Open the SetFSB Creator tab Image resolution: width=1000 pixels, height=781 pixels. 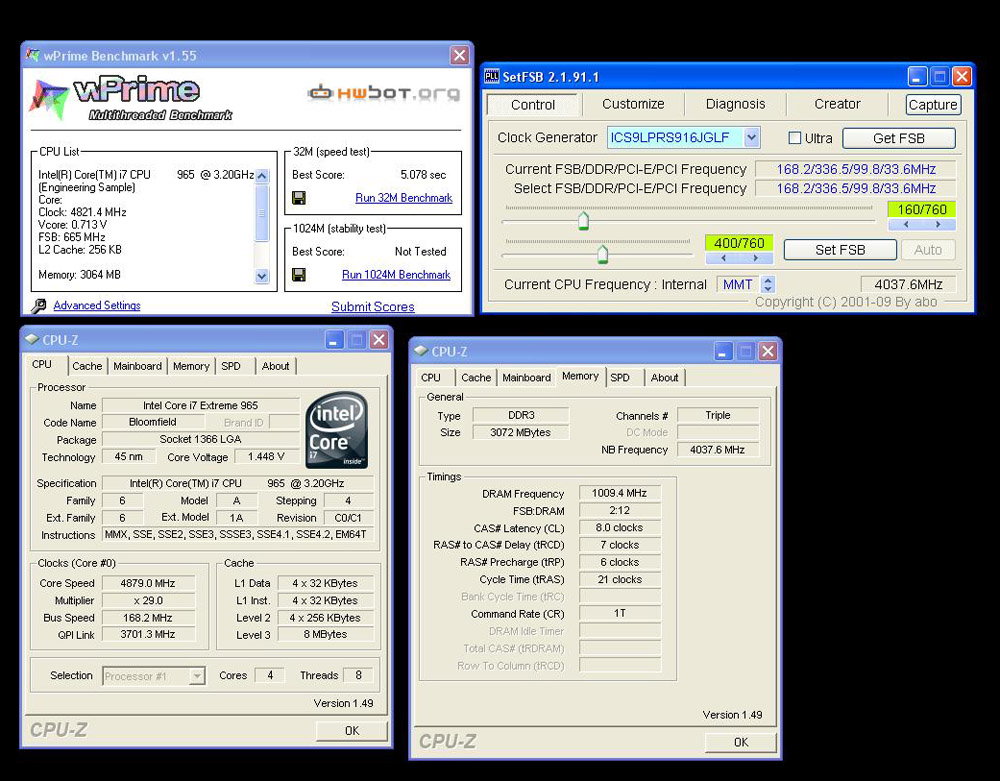pos(837,104)
